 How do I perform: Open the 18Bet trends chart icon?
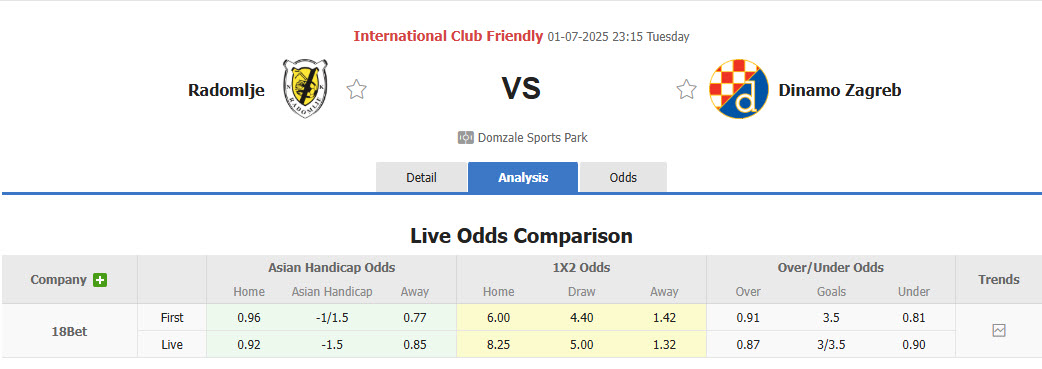999,330
